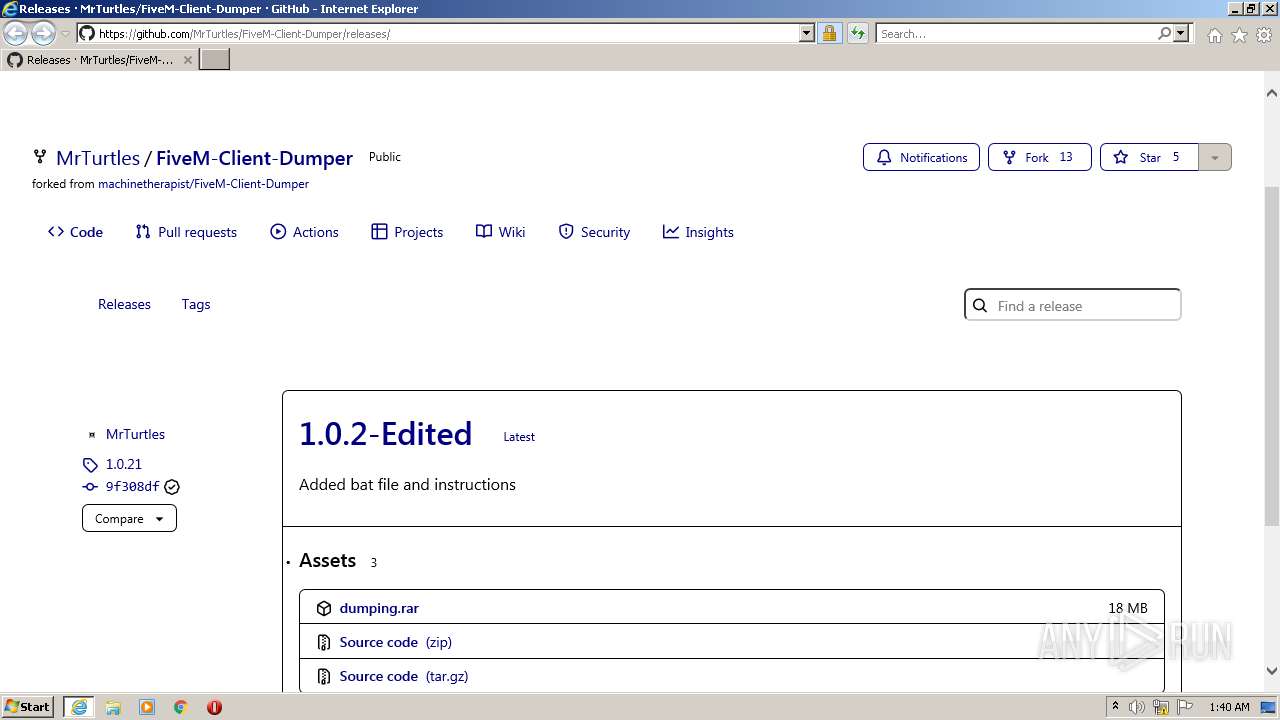
Task: Show hidden tray icons arrow
Action: 1115,706
